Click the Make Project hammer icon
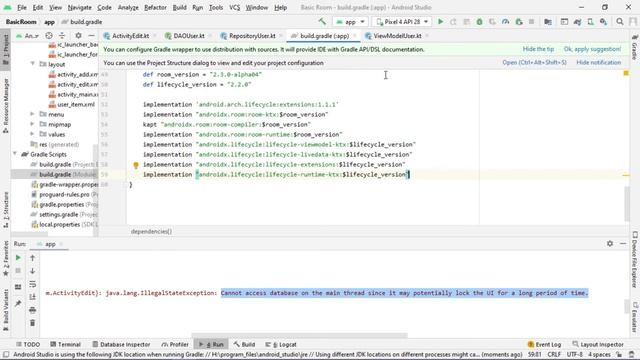Viewport: 640px width, 360px height. click(322, 22)
